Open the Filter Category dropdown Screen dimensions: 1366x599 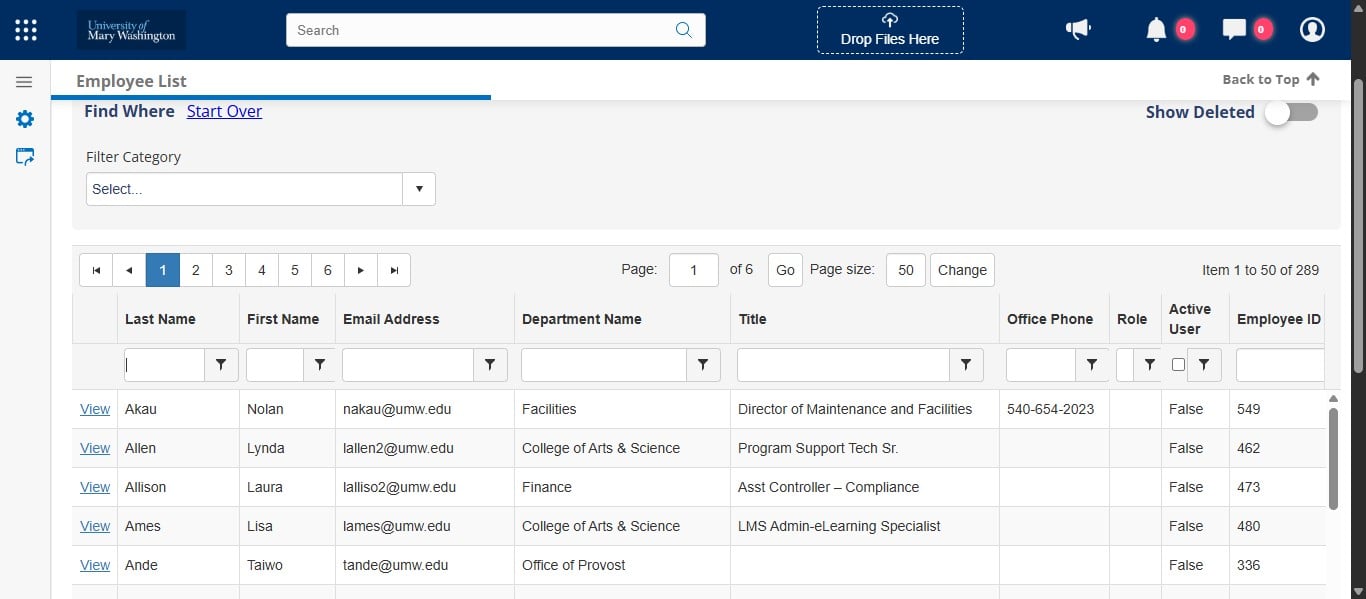coord(419,188)
